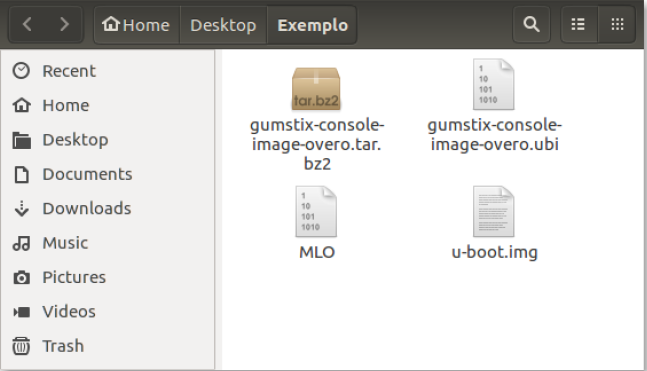Viewport: 647px width, 371px height.
Task: Open Recent from the sidebar
Action: (x=69, y=71)
